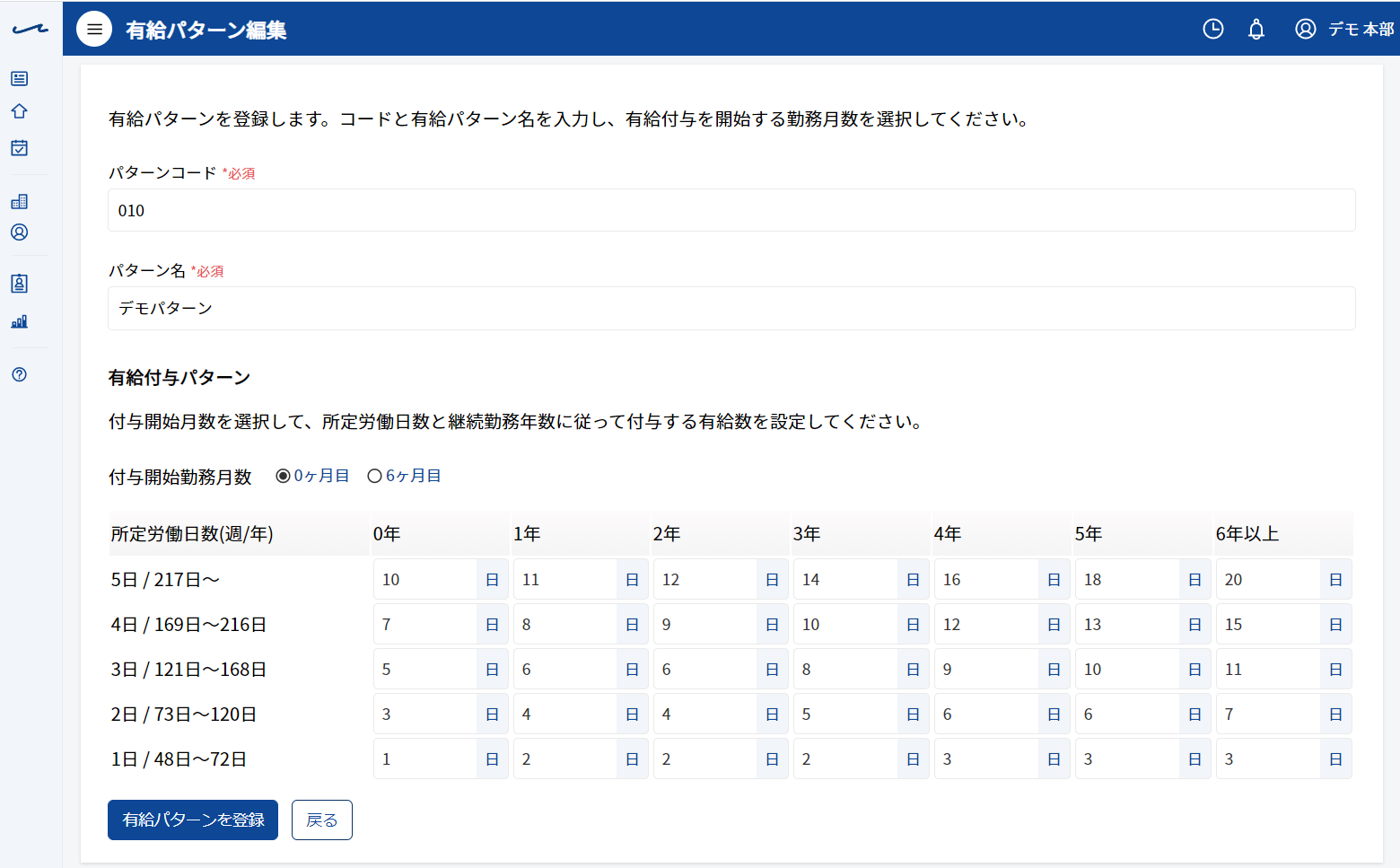Edit 5日/217日〜 row 5年 value

click(1127, 579)
